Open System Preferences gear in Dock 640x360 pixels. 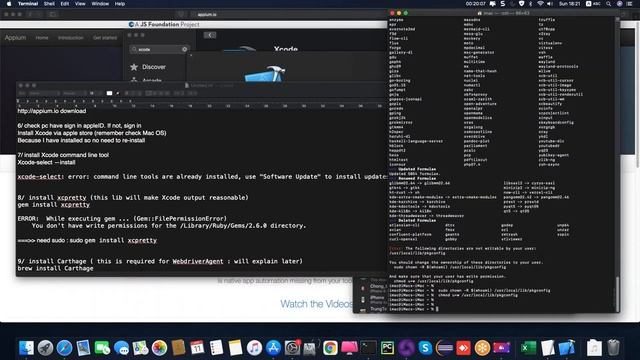coord(292,348)
